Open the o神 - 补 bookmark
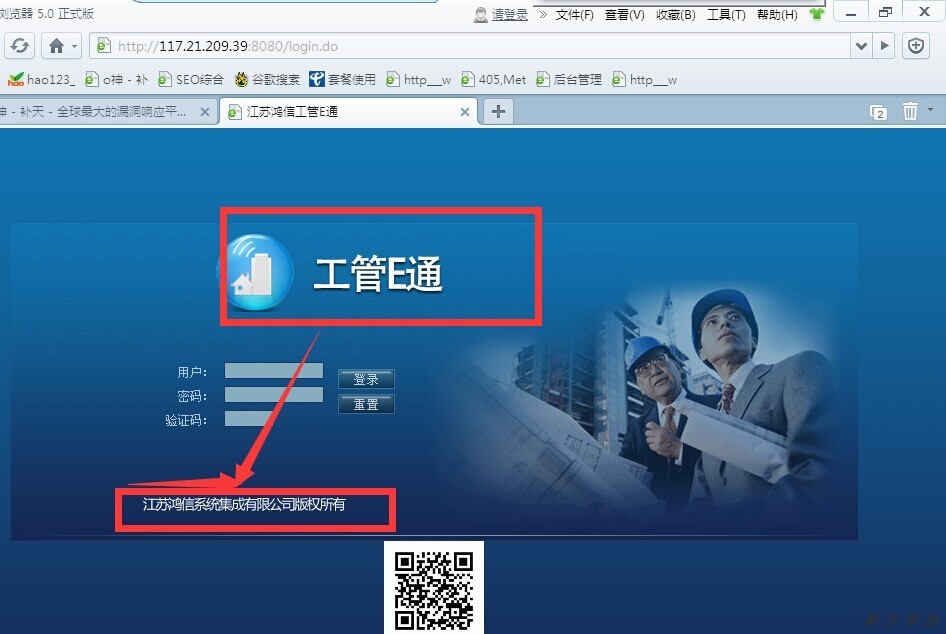 tap(116, 80)
